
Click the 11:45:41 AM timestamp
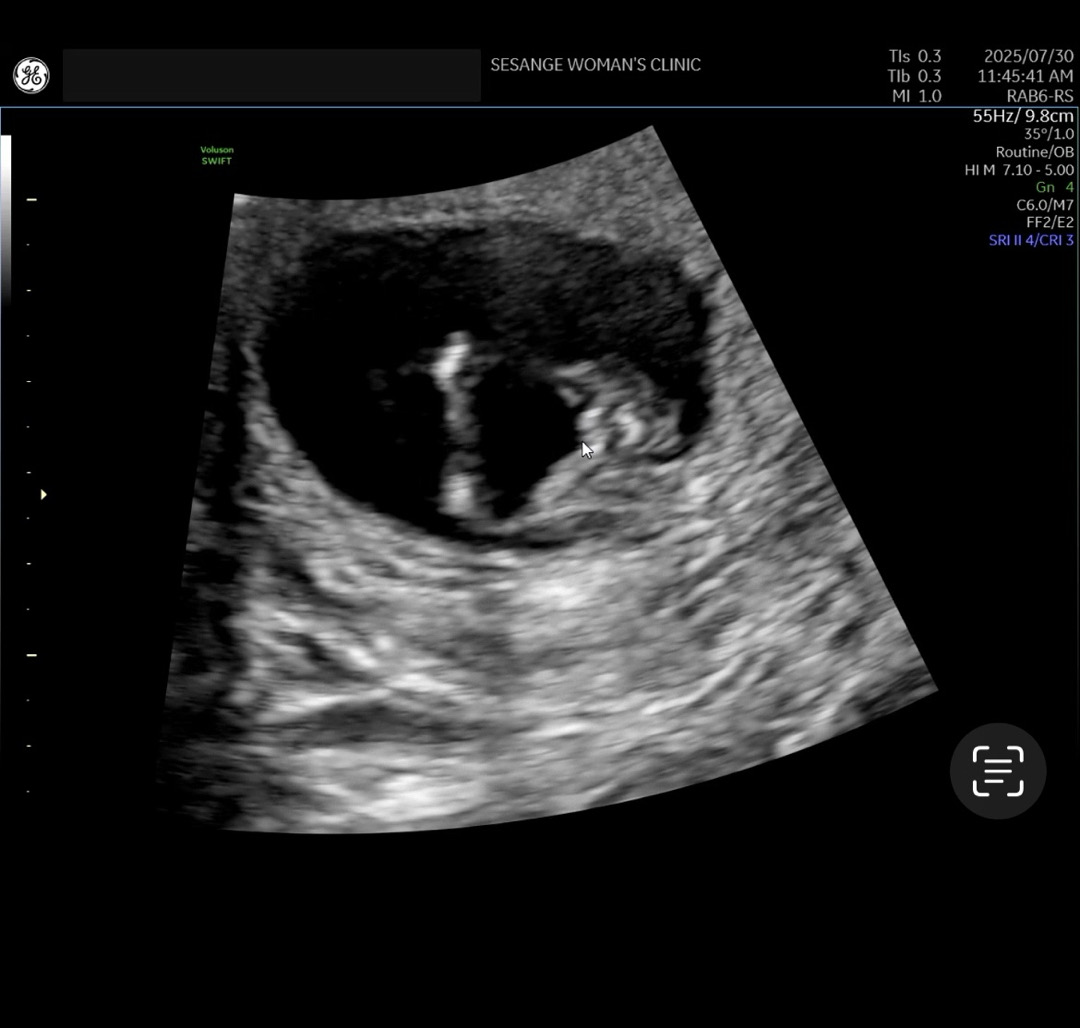point(1025,76)
